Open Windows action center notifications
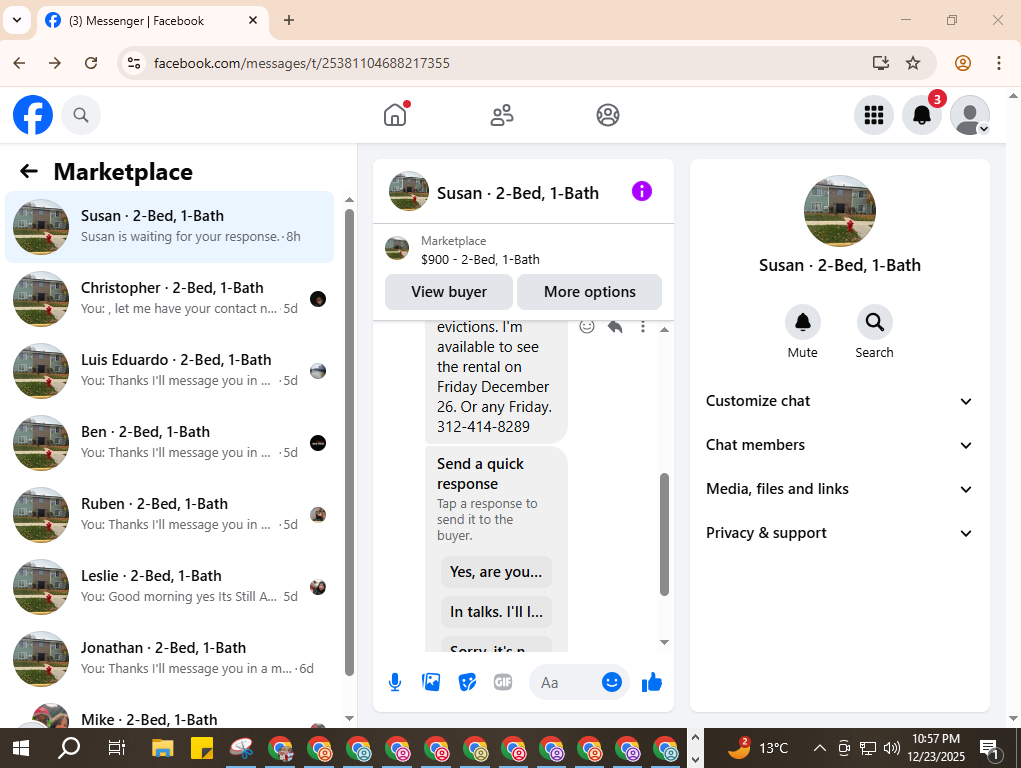Screen dimensions: 1021x768 989,748
